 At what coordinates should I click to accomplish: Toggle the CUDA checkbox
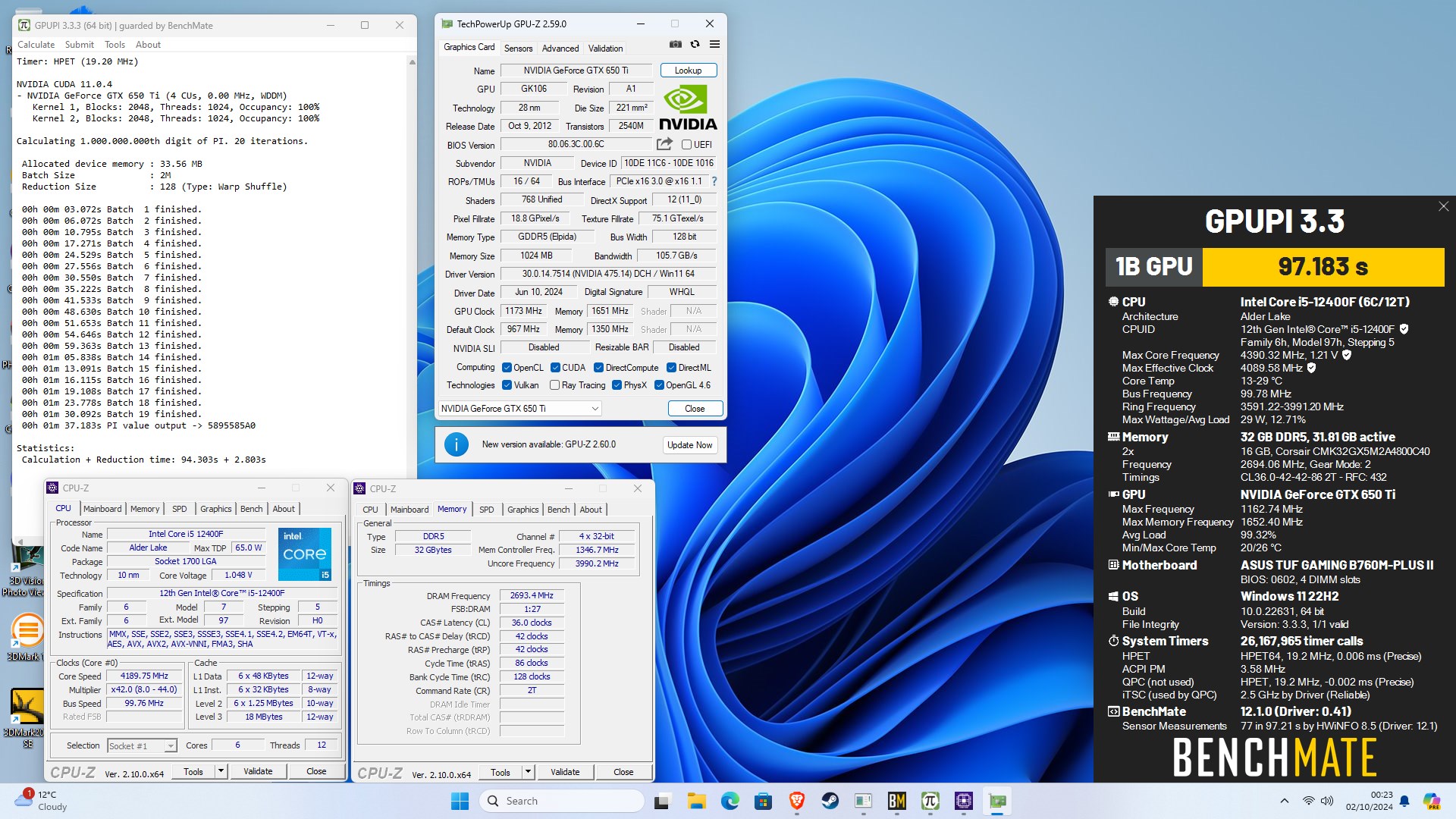coord(555,368)
